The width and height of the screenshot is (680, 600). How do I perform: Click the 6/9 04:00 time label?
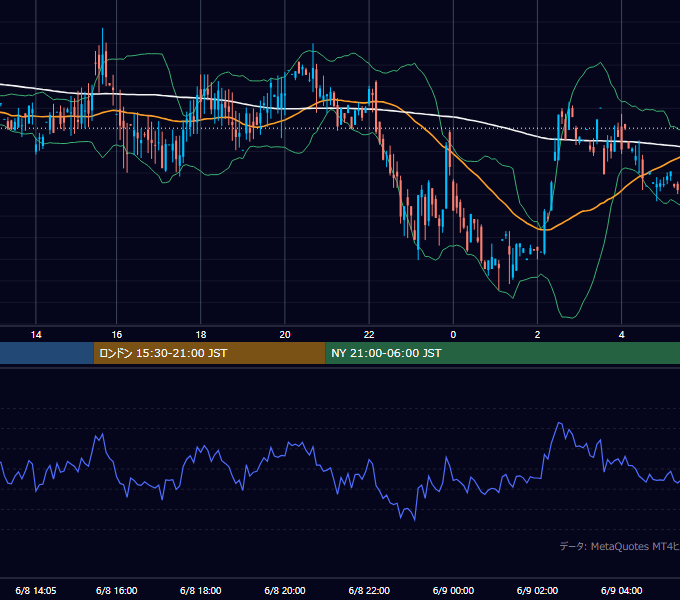pos(621,590)
